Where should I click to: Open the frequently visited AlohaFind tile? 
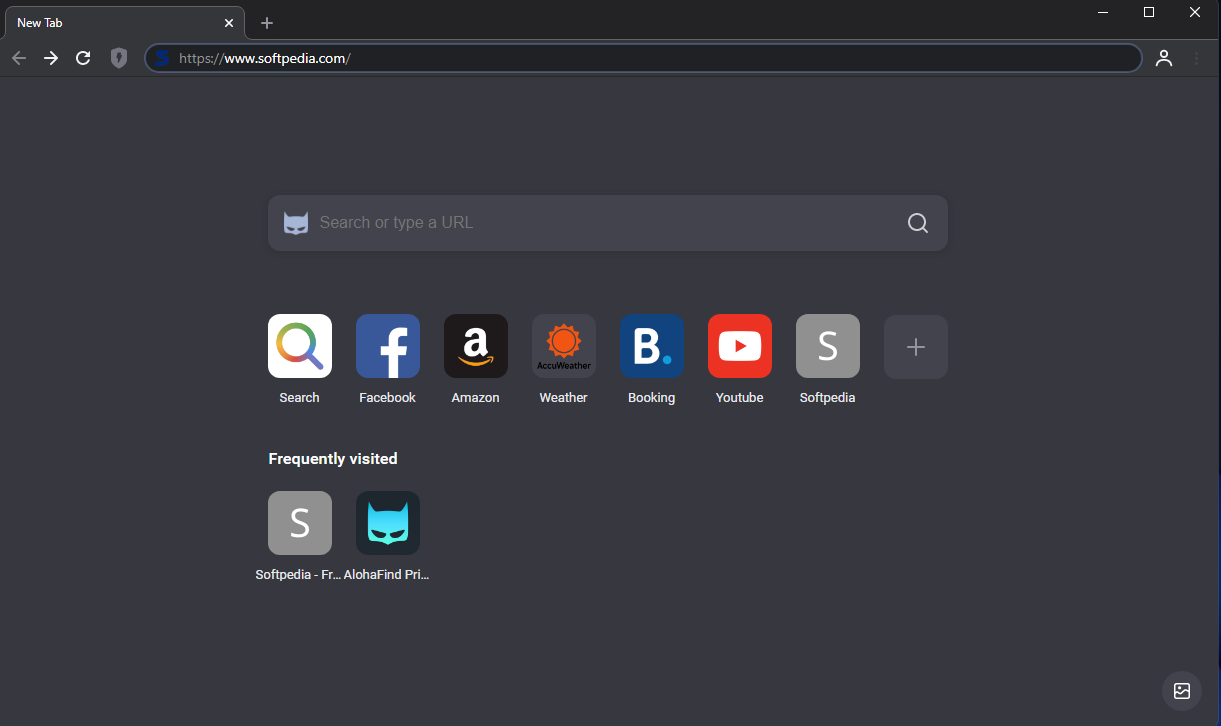tap(388, 523)
